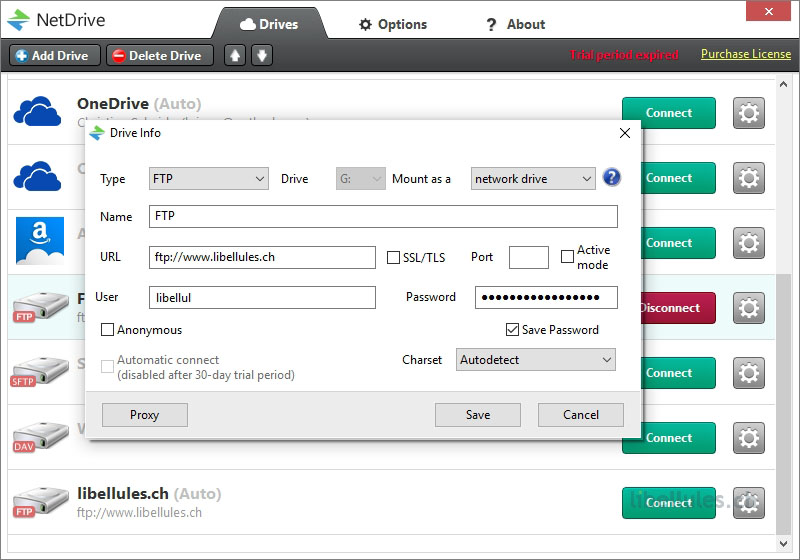The height and width of the screenshot is (560, 800).
Task: Open settings gear for SFTP drive row
Action: pos(748,373)
